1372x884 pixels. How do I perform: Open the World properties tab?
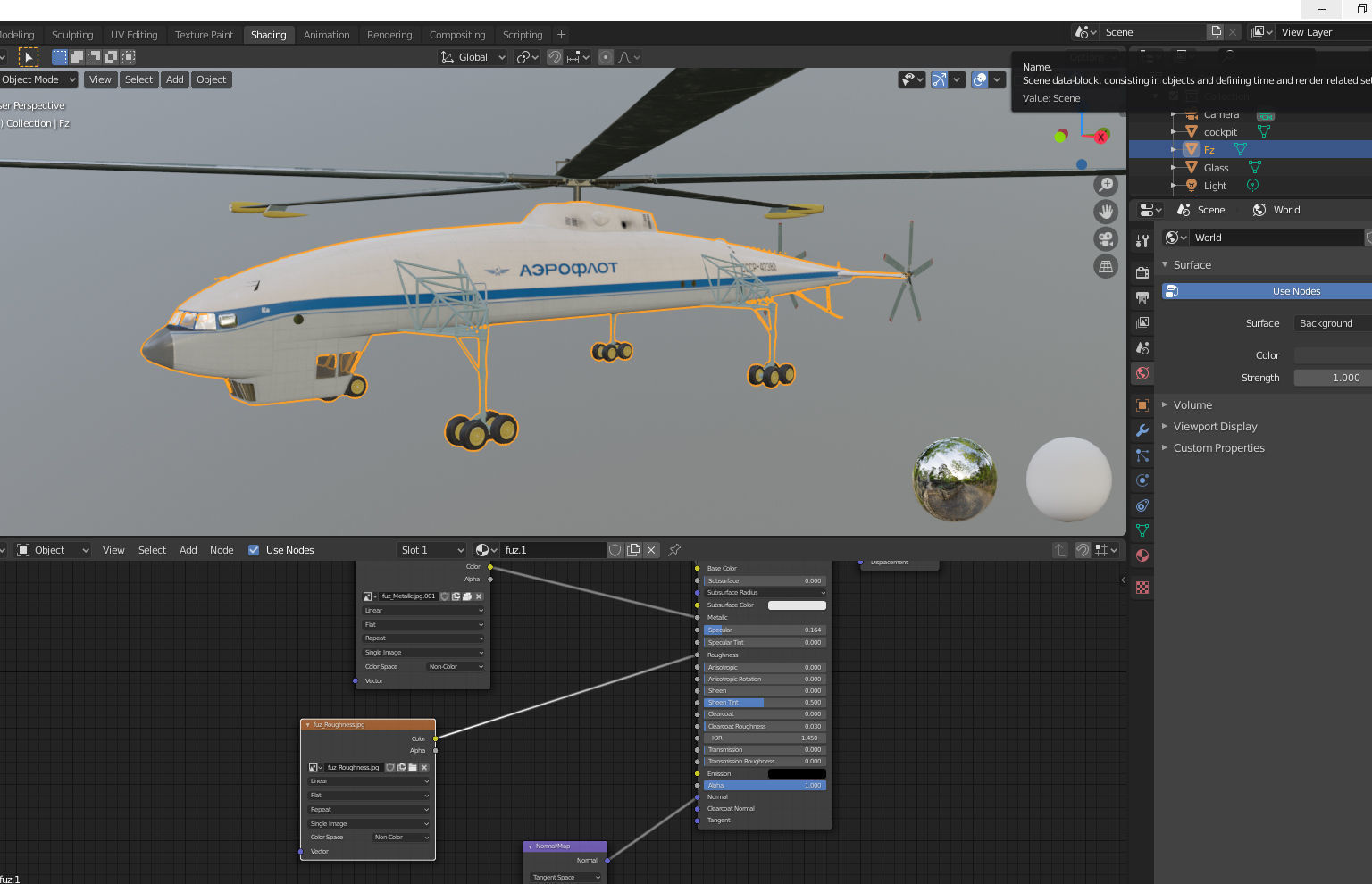1142,373
